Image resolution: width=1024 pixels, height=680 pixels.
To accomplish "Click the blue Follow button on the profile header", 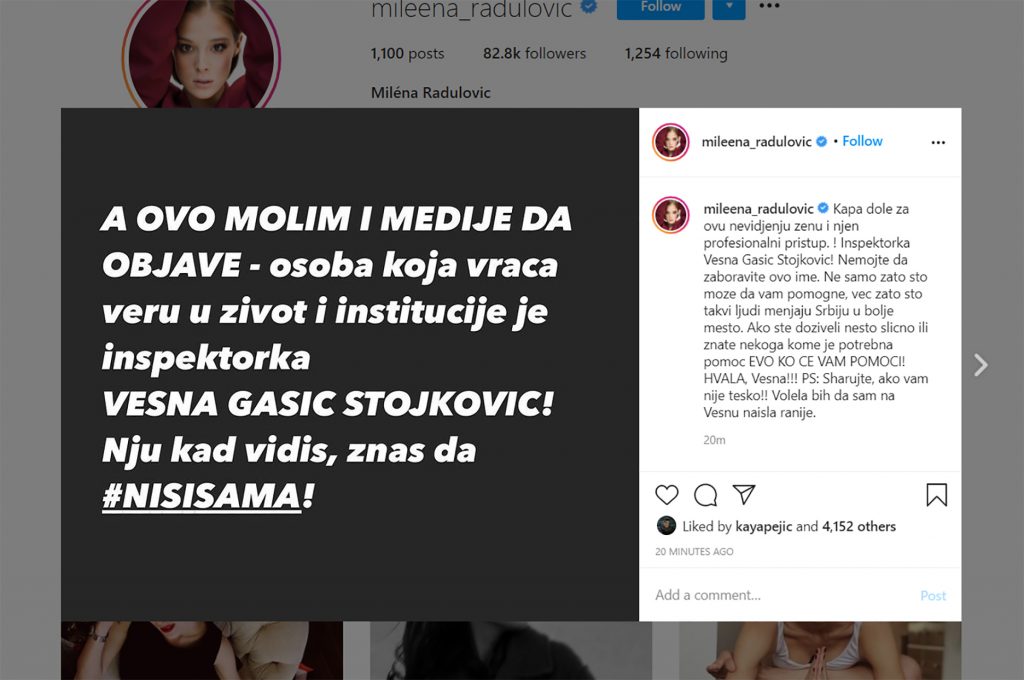I will 660,7.
